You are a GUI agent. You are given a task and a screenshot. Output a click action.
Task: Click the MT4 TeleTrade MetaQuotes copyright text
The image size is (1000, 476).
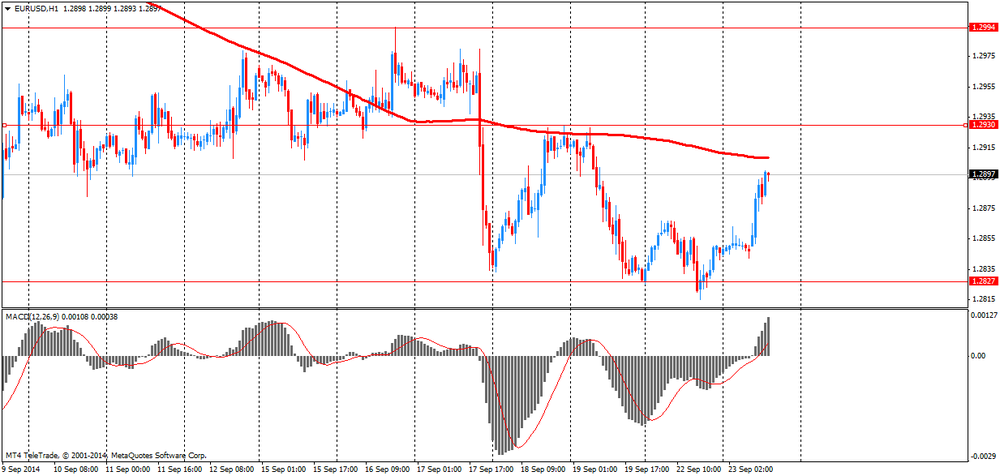pyautogui.click(x=105, y=456)
